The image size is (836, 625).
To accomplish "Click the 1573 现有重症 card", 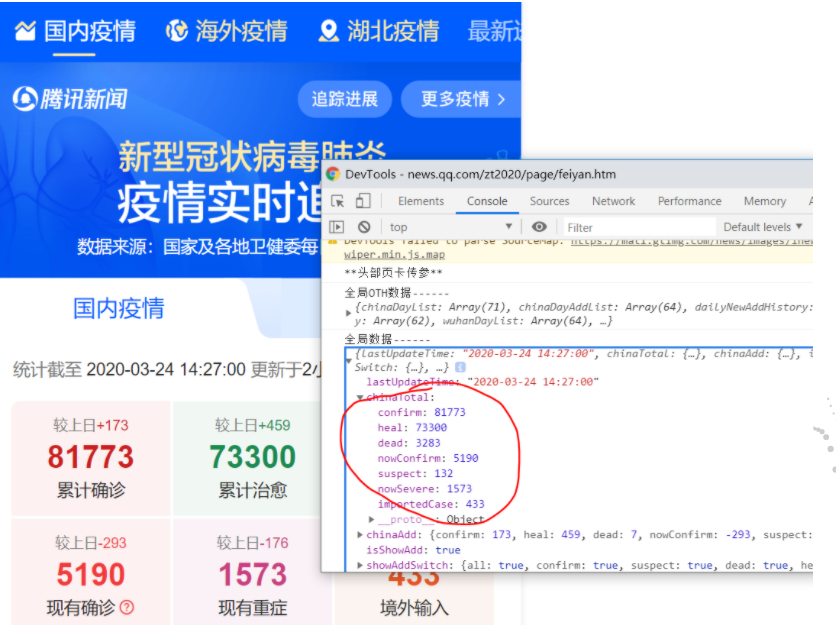I will click(x=252, y=572).
